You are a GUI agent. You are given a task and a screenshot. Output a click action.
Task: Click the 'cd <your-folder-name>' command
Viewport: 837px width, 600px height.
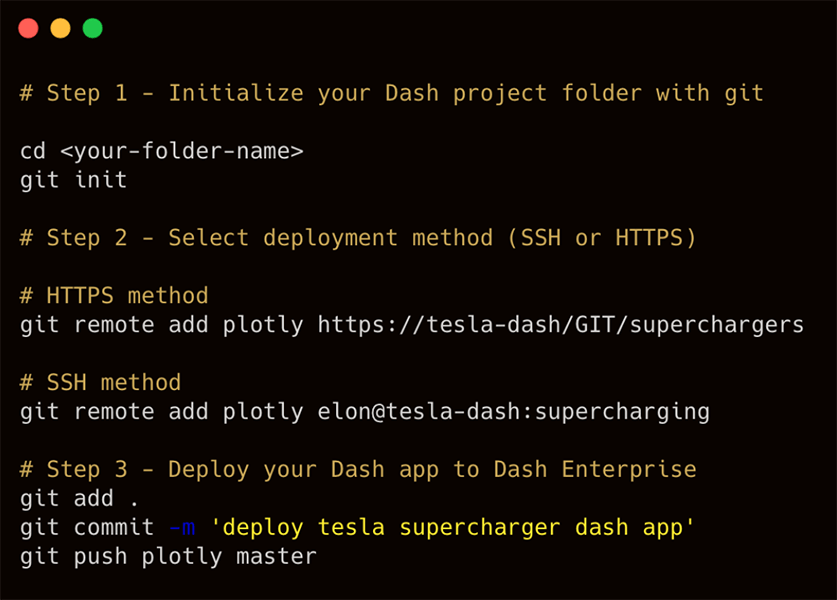tap(162, 151)
